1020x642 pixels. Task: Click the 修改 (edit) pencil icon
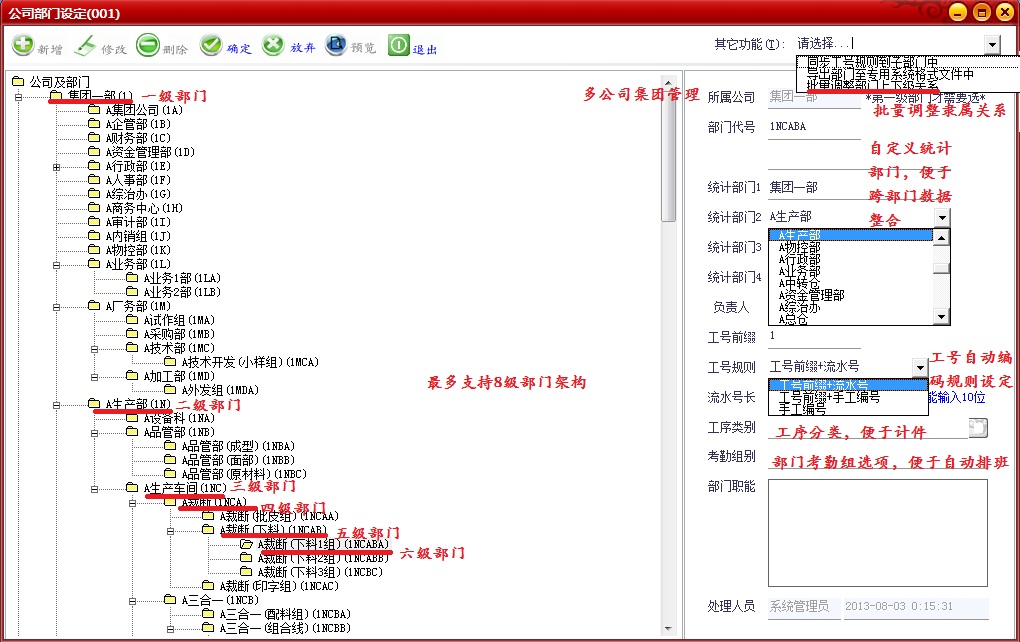[x=85, y=46]
